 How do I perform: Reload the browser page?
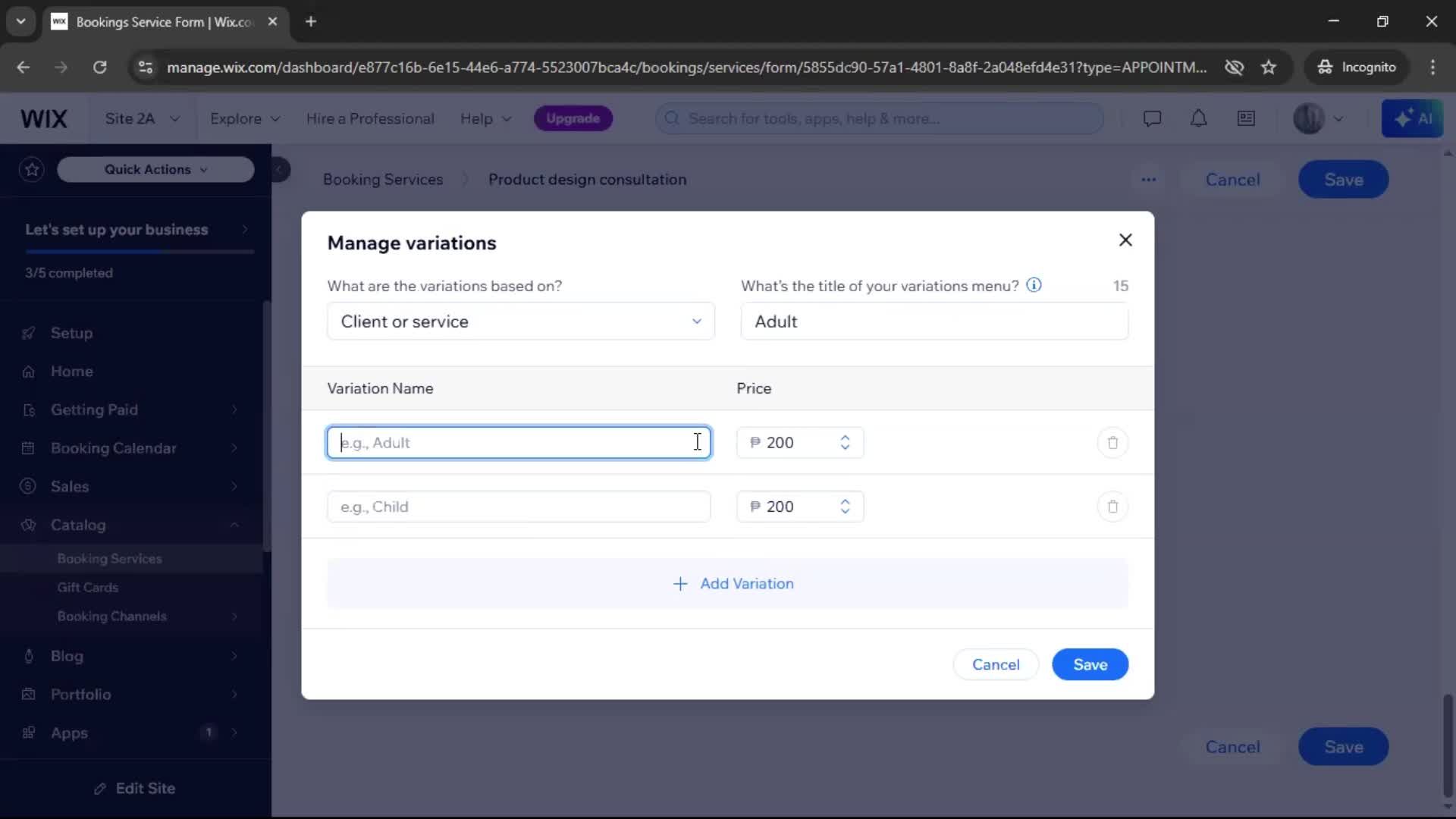[99, 67]
